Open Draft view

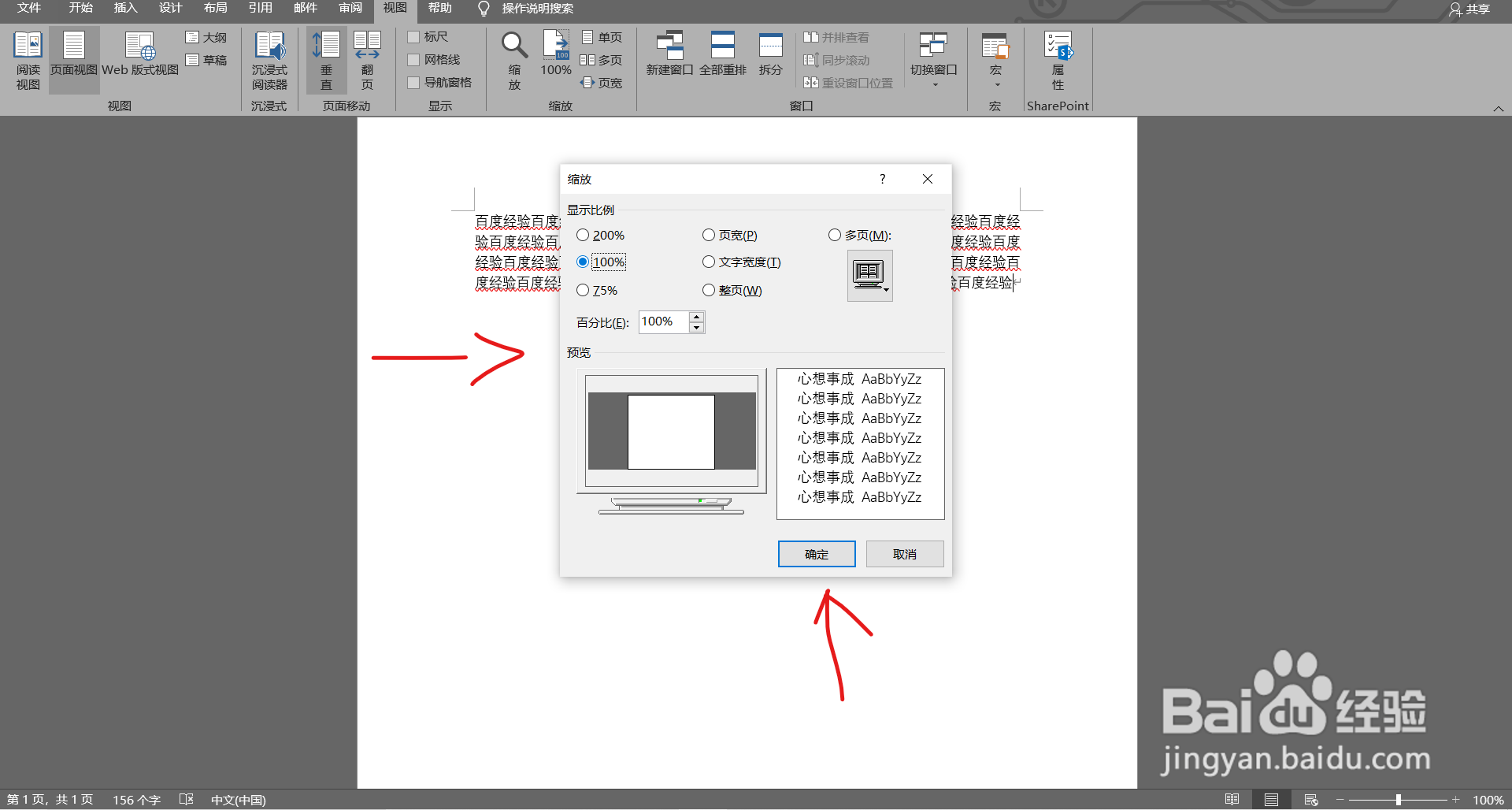point(206,60)
